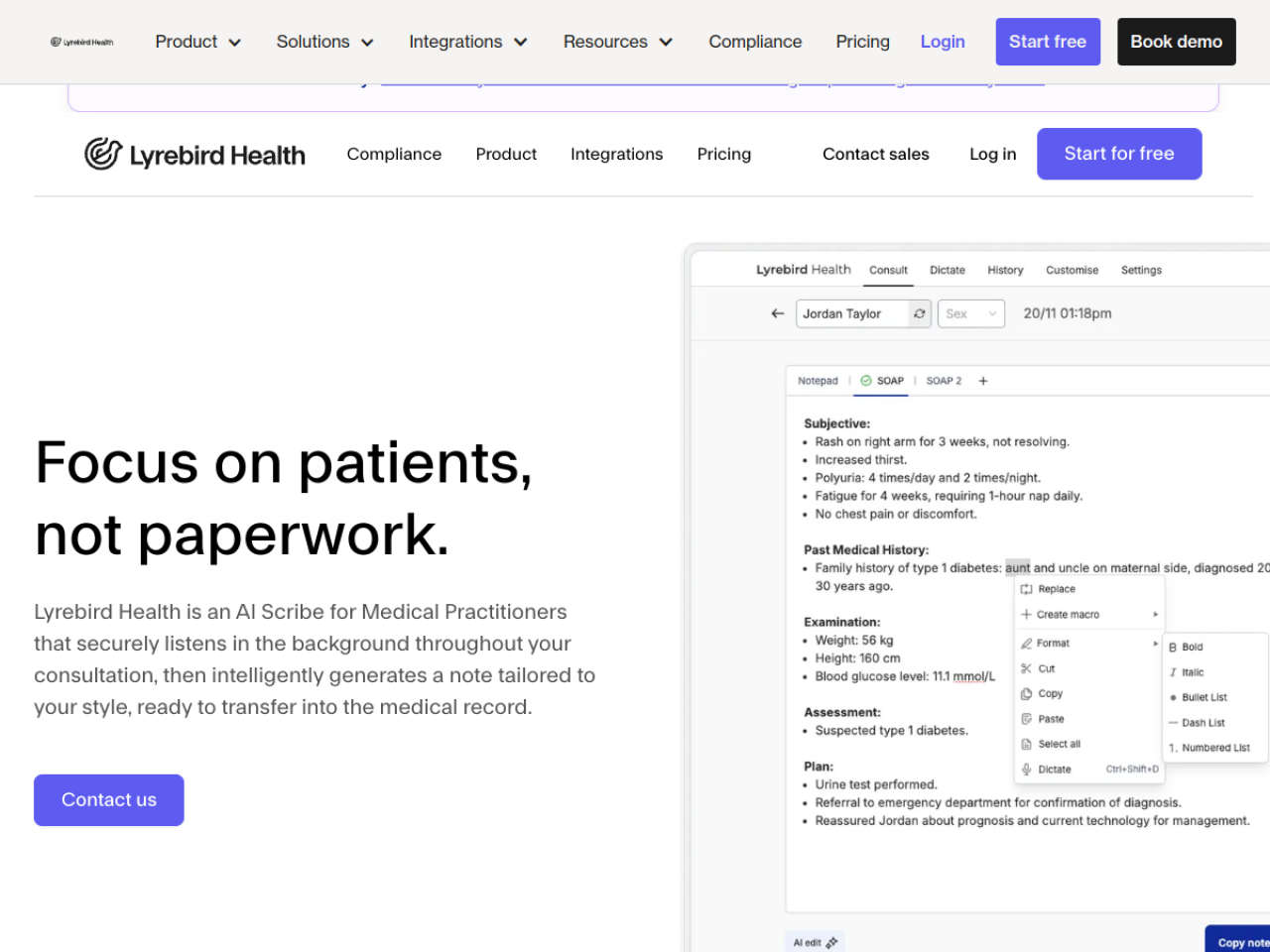Image resolution: width=1270 pixels, height=952 pixels.
Task: Switch to the Settings tab
Action: click(1141, 270)
